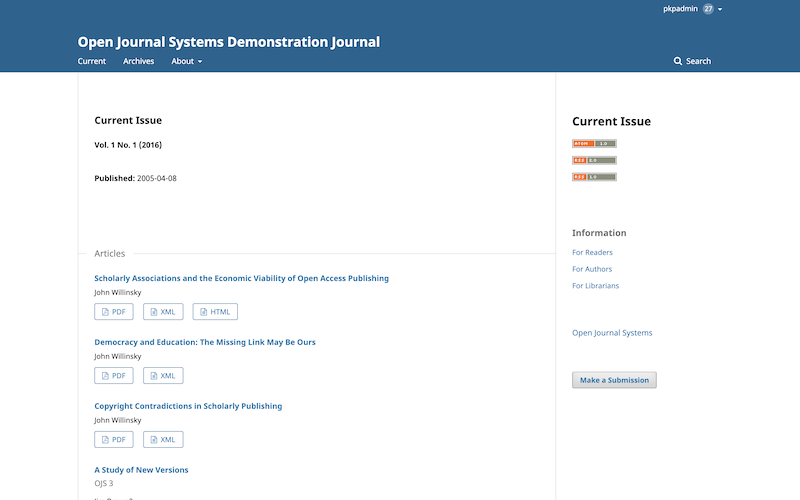Open the Atom 1.0 feed badge

point(594,143)
